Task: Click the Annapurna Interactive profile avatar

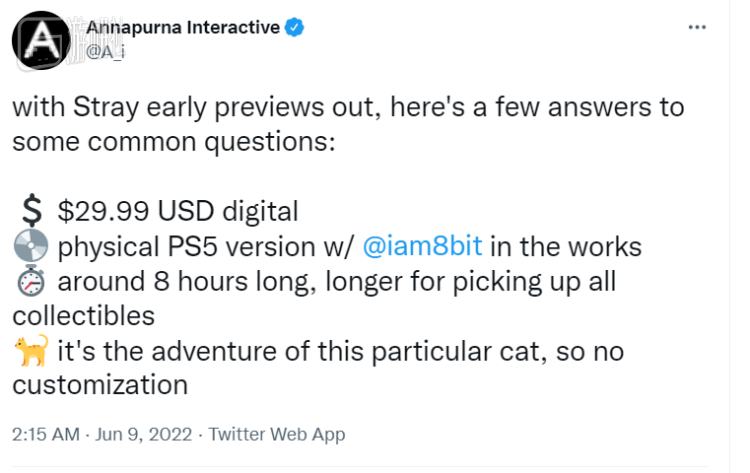Action: click(44, 40)
